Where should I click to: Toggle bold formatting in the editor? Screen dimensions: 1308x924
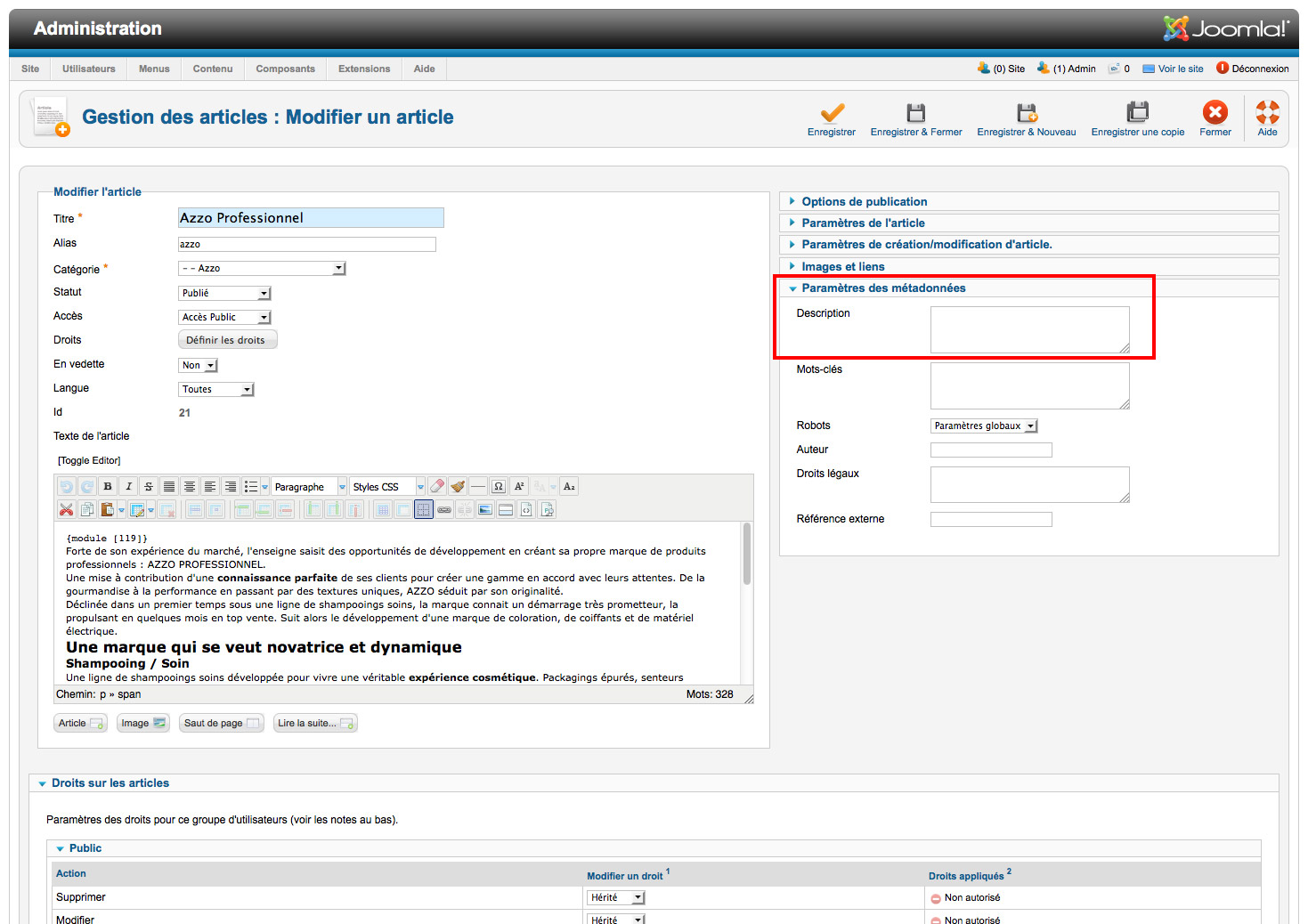pos(108,487)
